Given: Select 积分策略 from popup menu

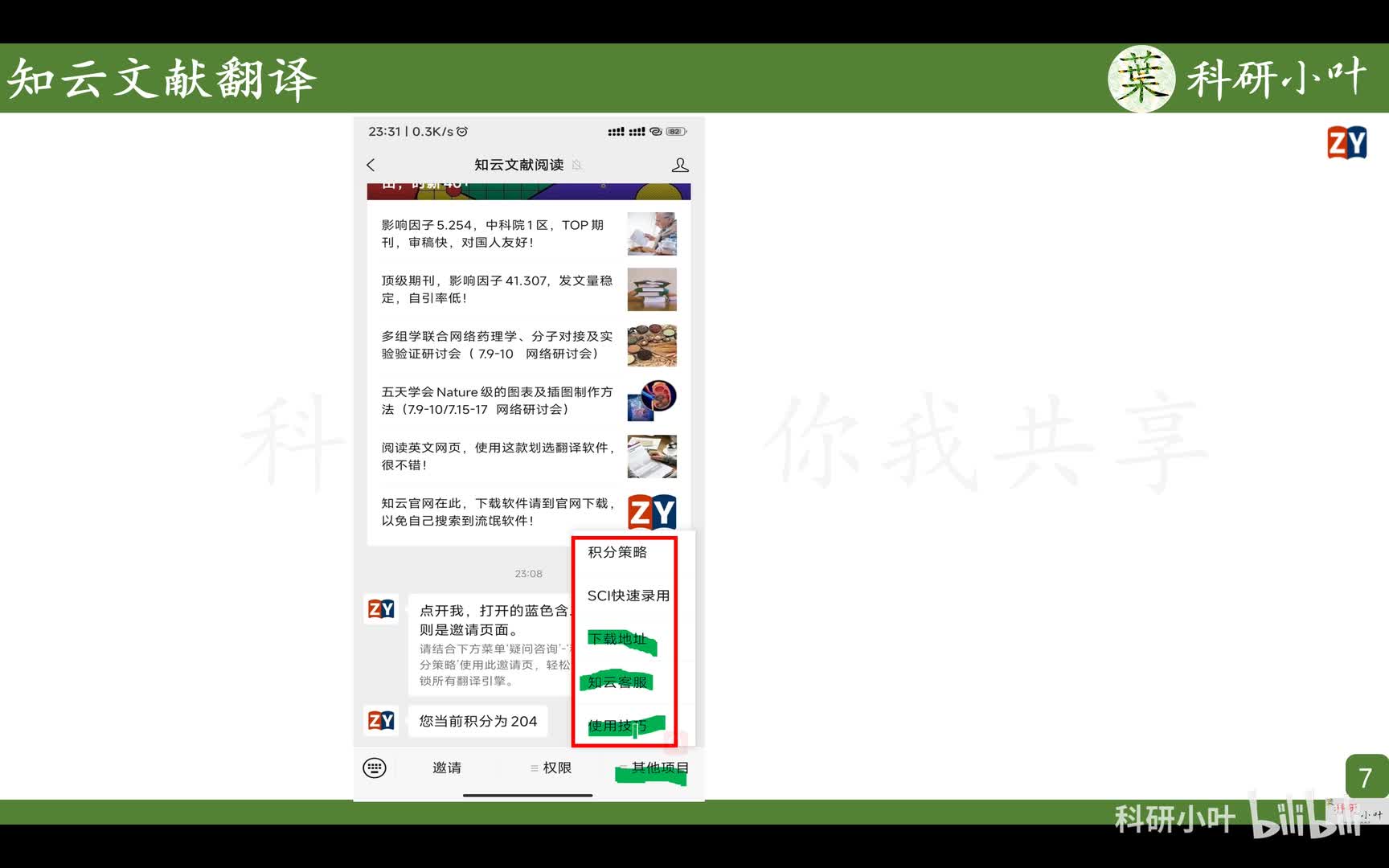Looking at the screenshot, I should click(x=617, y=552).
